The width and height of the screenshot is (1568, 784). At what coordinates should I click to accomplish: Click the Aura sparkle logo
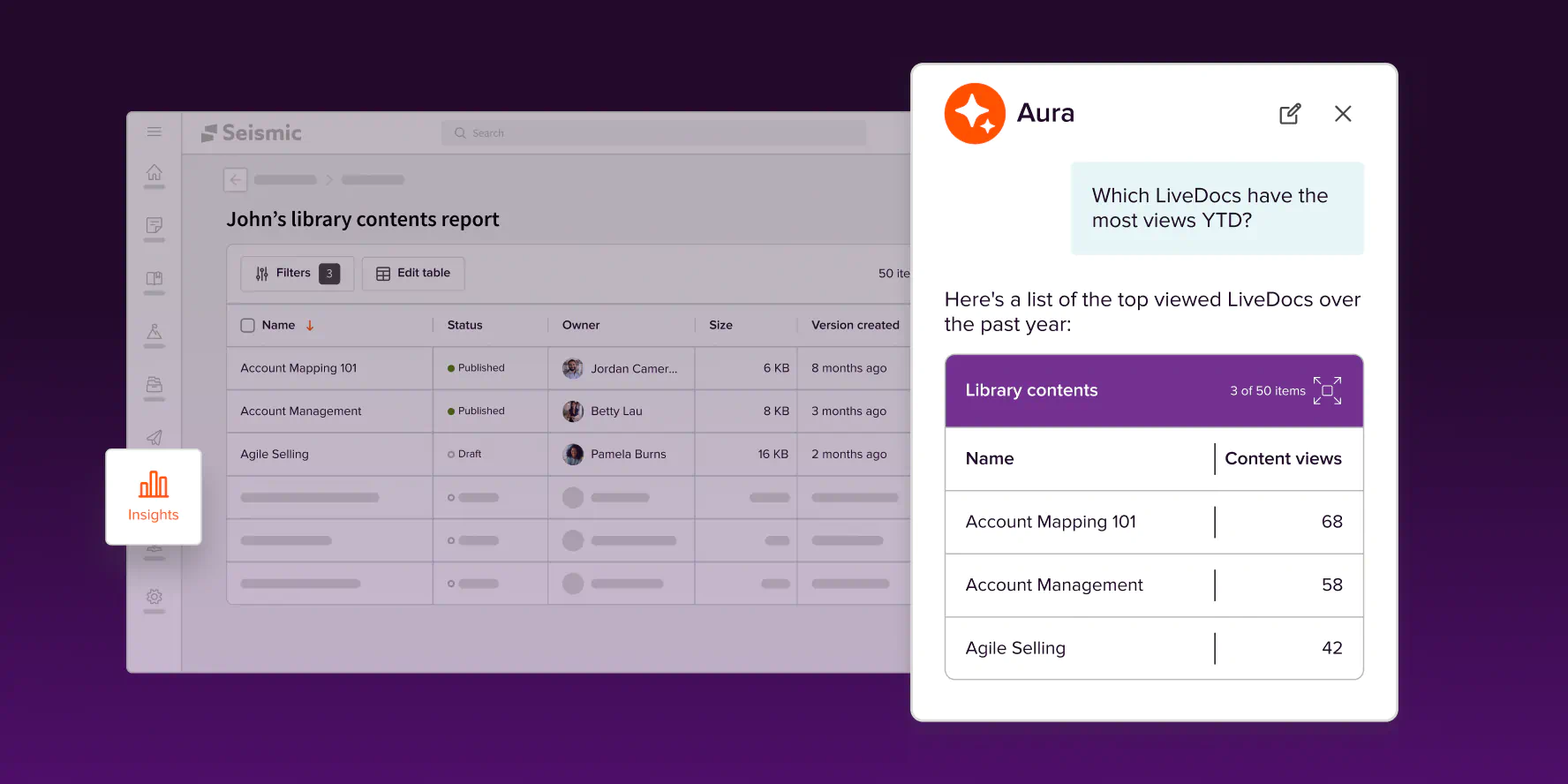[x=975, y=114]
